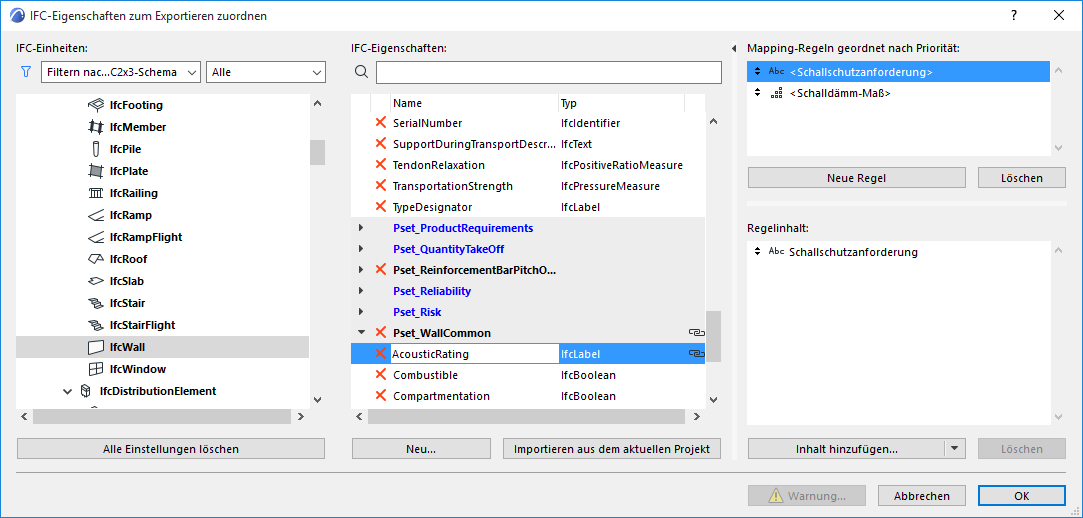Click the Abbrechen button
Viewport: 1083px width, 518px height.
[921, 496]
